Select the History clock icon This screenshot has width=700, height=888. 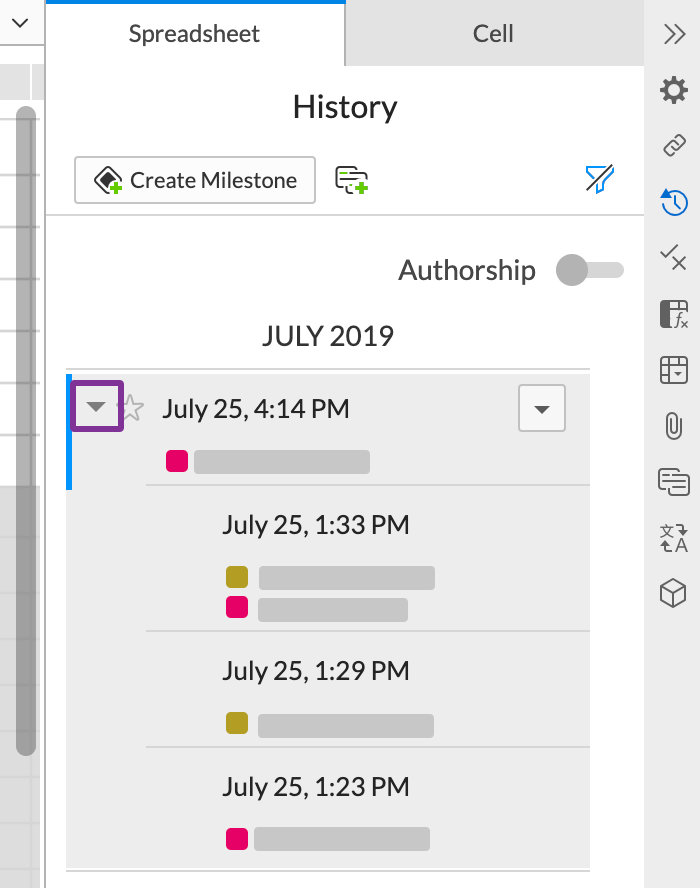pos(674,202)
